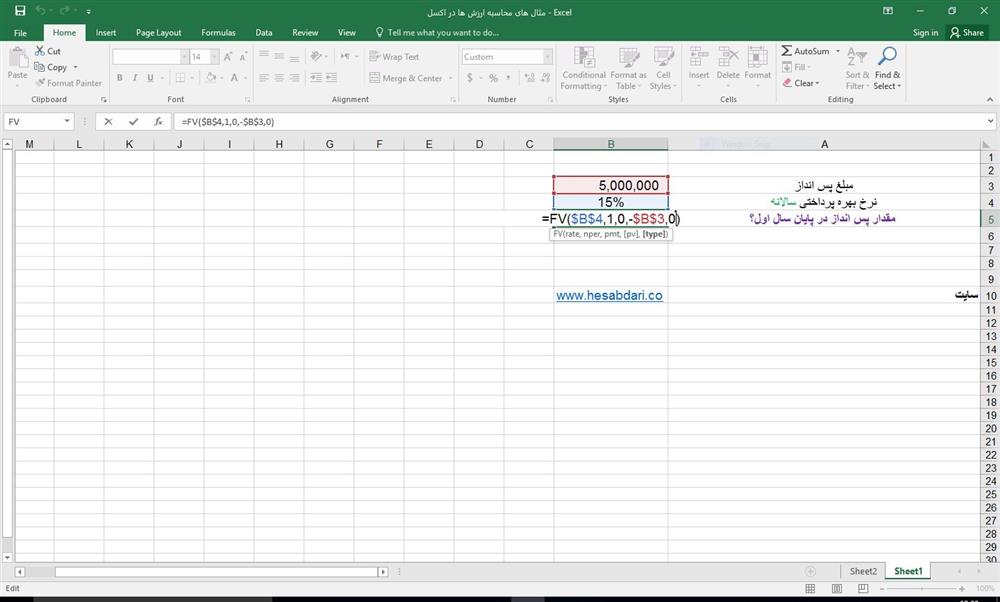This screenshot has width=1000, height=602.
Task: Open Insert Function fx dialog
Action: coord(158,121)
